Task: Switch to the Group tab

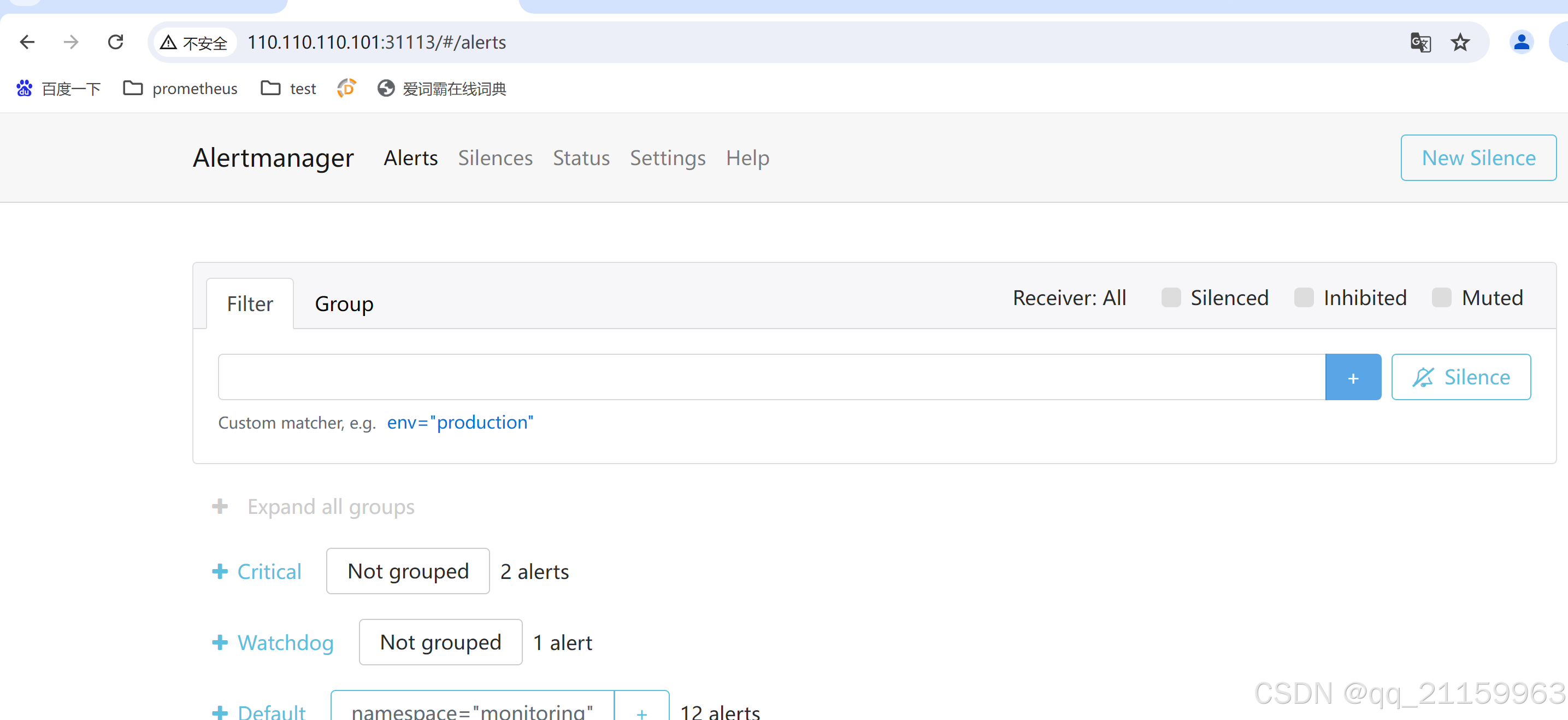Action: 344,303
